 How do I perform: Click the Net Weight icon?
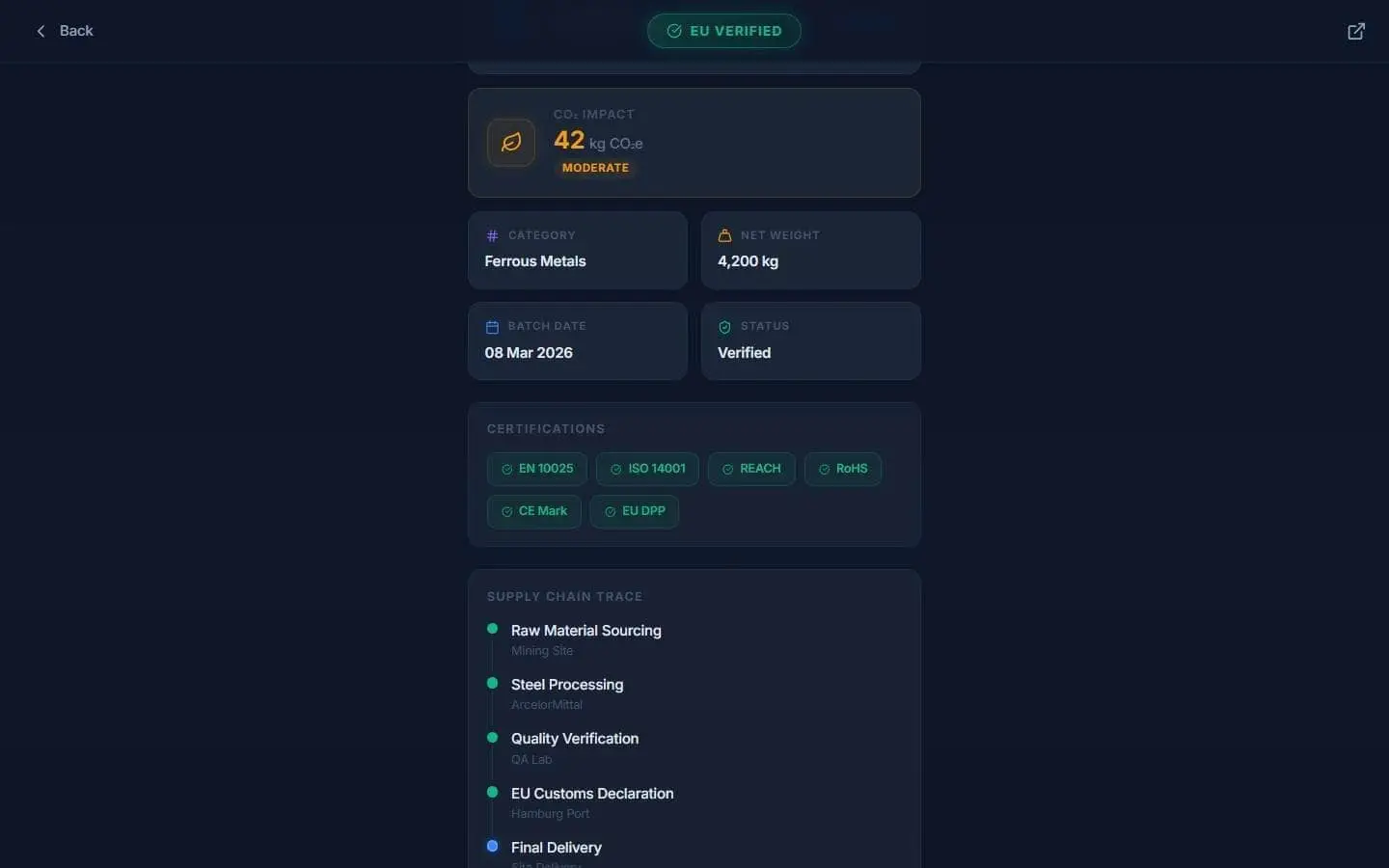724,235
